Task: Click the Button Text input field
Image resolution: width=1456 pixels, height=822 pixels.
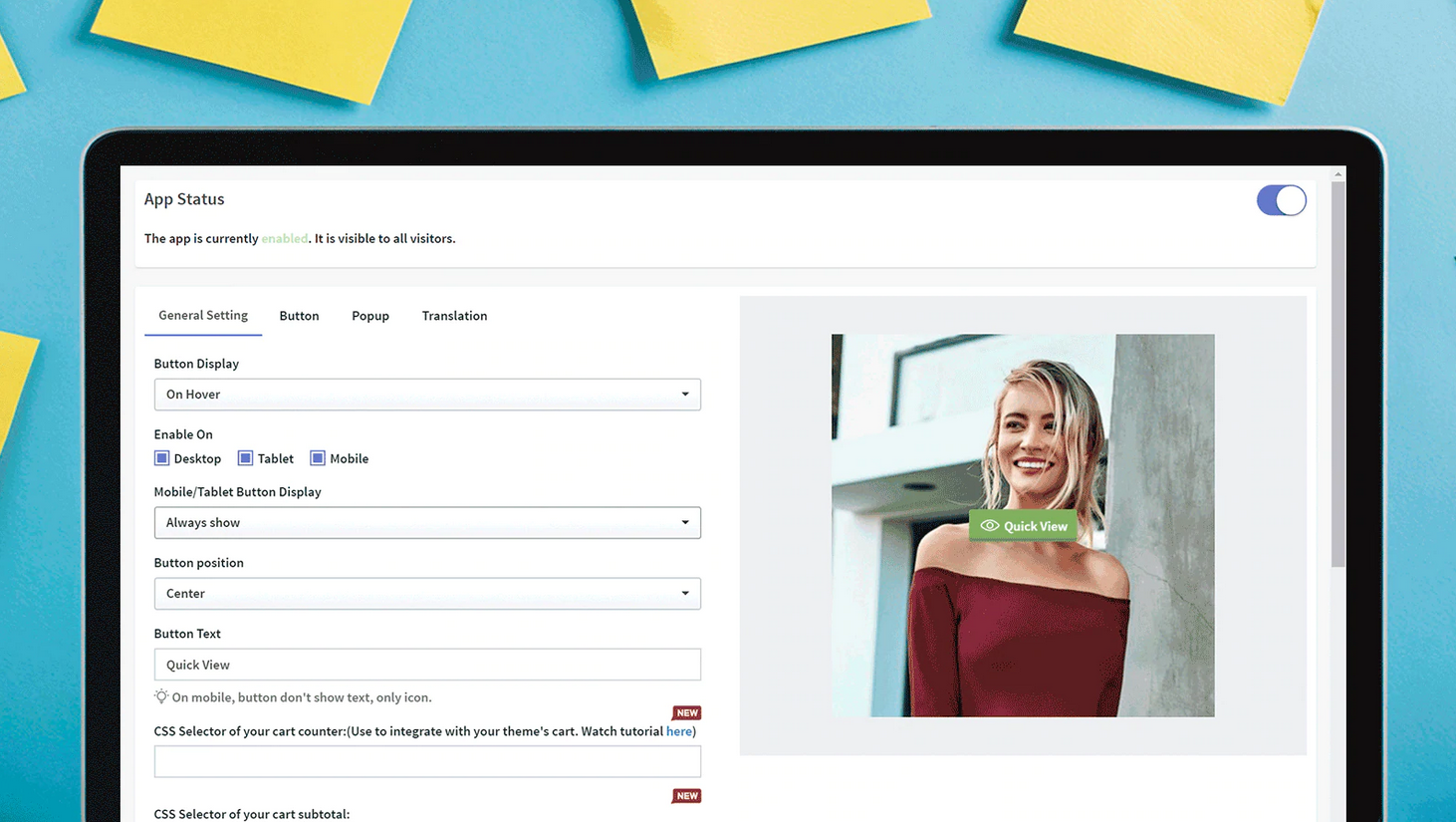Action: point(427,665)
